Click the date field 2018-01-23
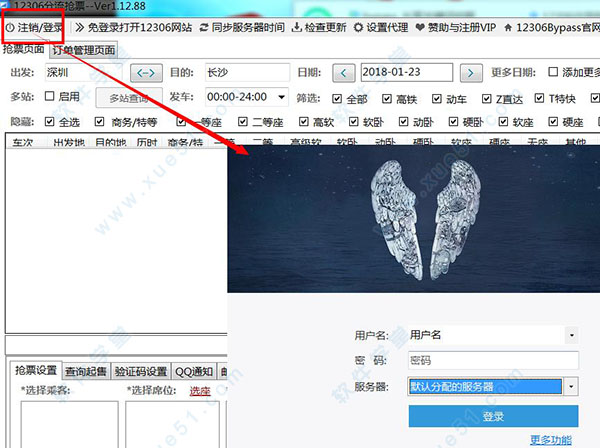The width and height of the screenshot is (600, 448). click(407, 72)
